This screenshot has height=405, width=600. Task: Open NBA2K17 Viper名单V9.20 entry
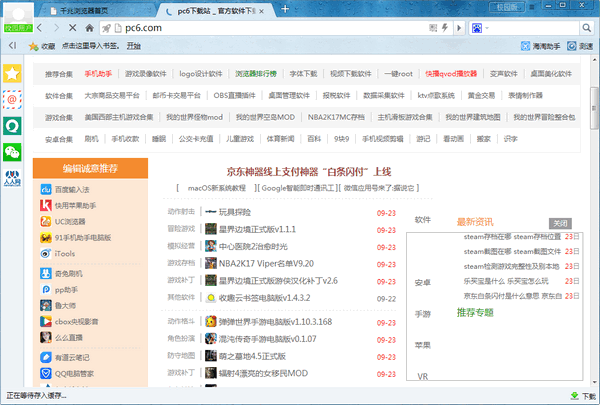pyautogui.click(x=266, y=264)
